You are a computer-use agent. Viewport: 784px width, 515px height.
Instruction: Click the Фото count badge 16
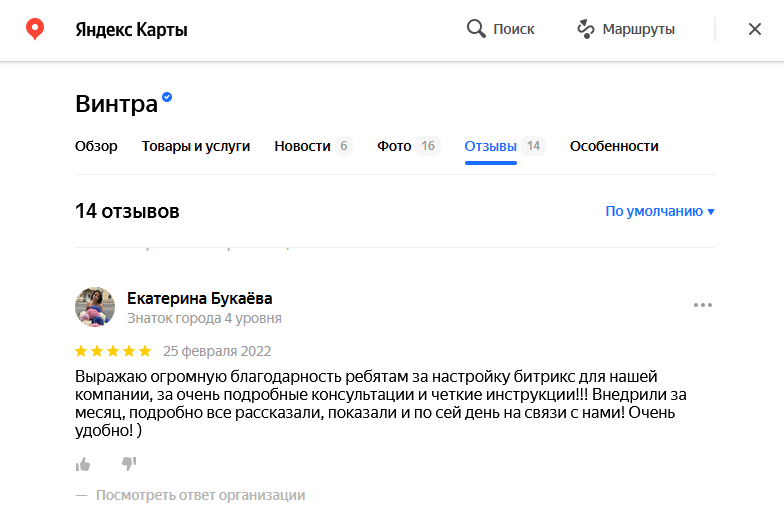pos(428,146)
